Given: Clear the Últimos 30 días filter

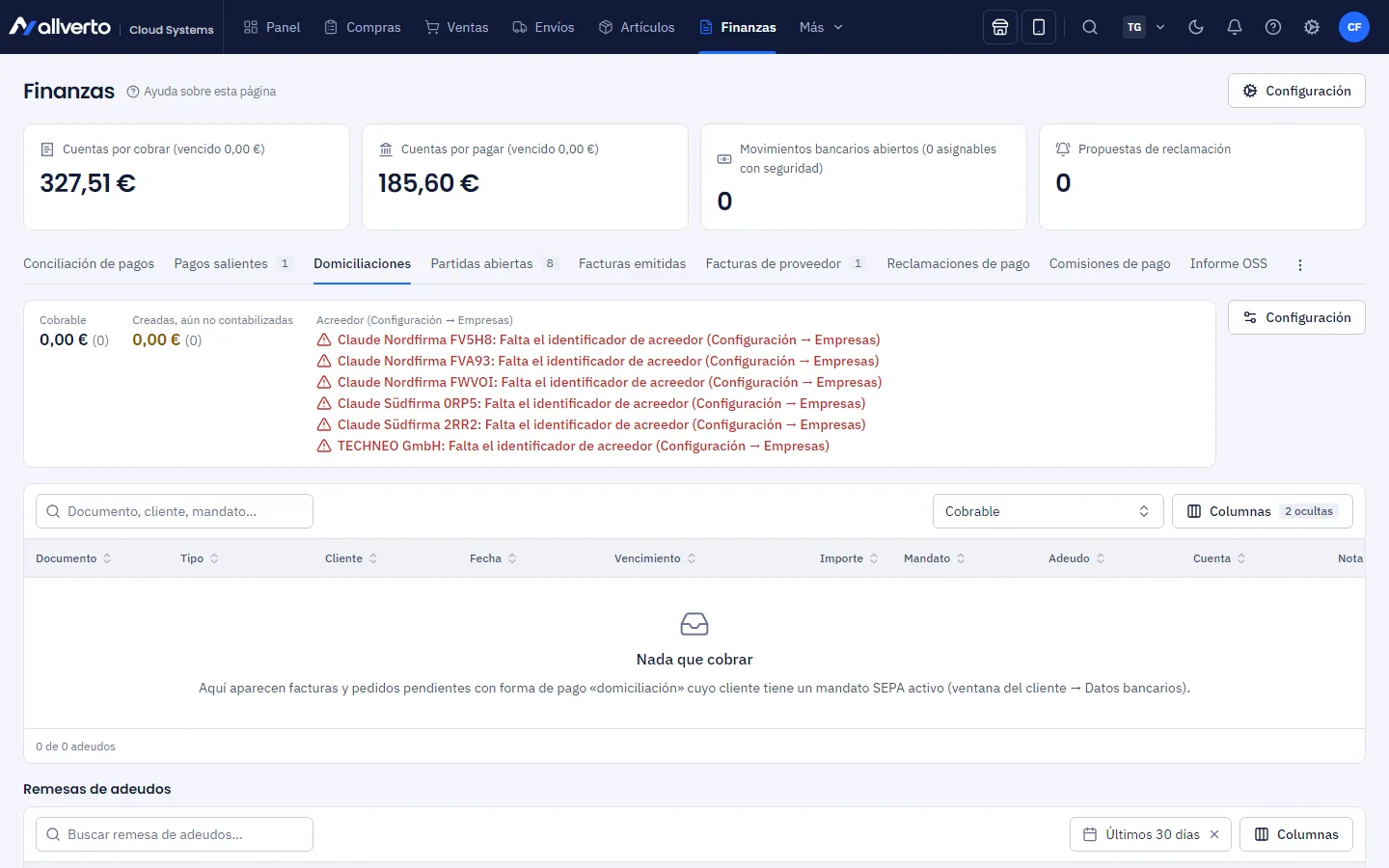Looking at the screenshot, I should point(1214,834).
